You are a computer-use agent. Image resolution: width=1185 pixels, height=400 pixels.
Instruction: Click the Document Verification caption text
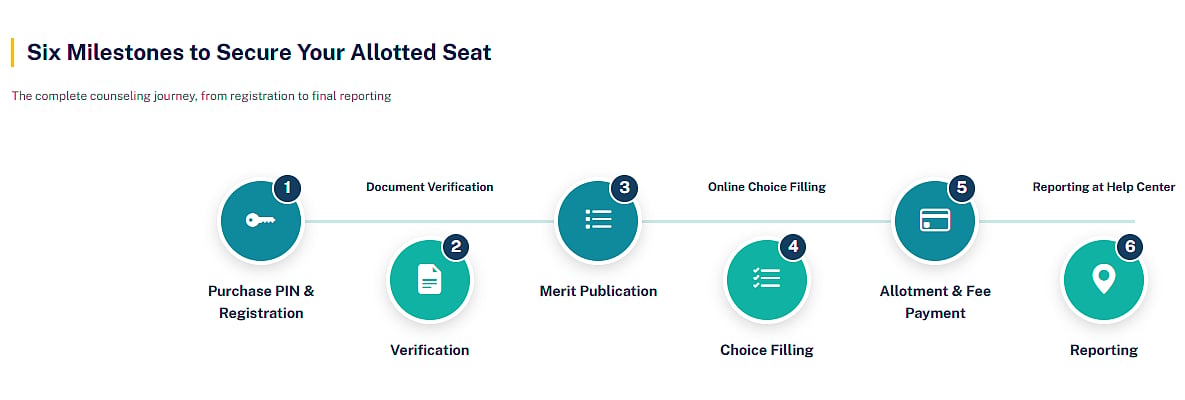429,187
